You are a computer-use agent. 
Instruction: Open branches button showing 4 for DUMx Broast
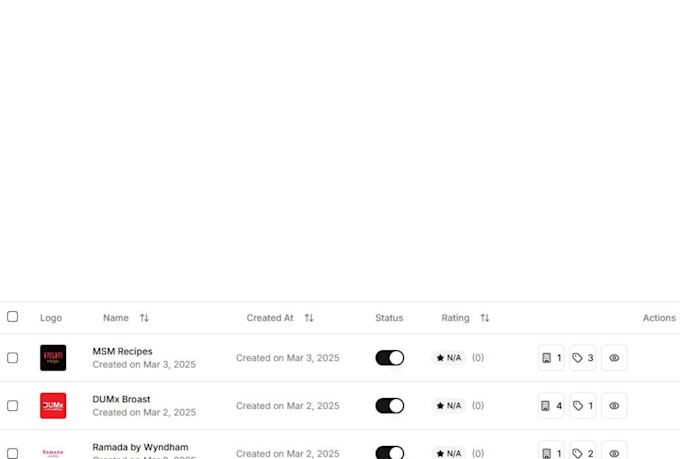click(x=551, y=406)
